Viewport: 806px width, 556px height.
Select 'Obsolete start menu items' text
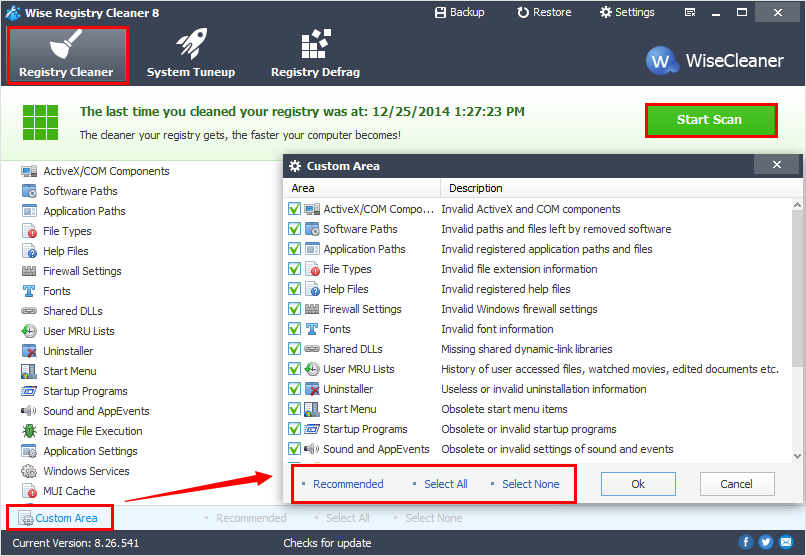[x=504, y=410]
